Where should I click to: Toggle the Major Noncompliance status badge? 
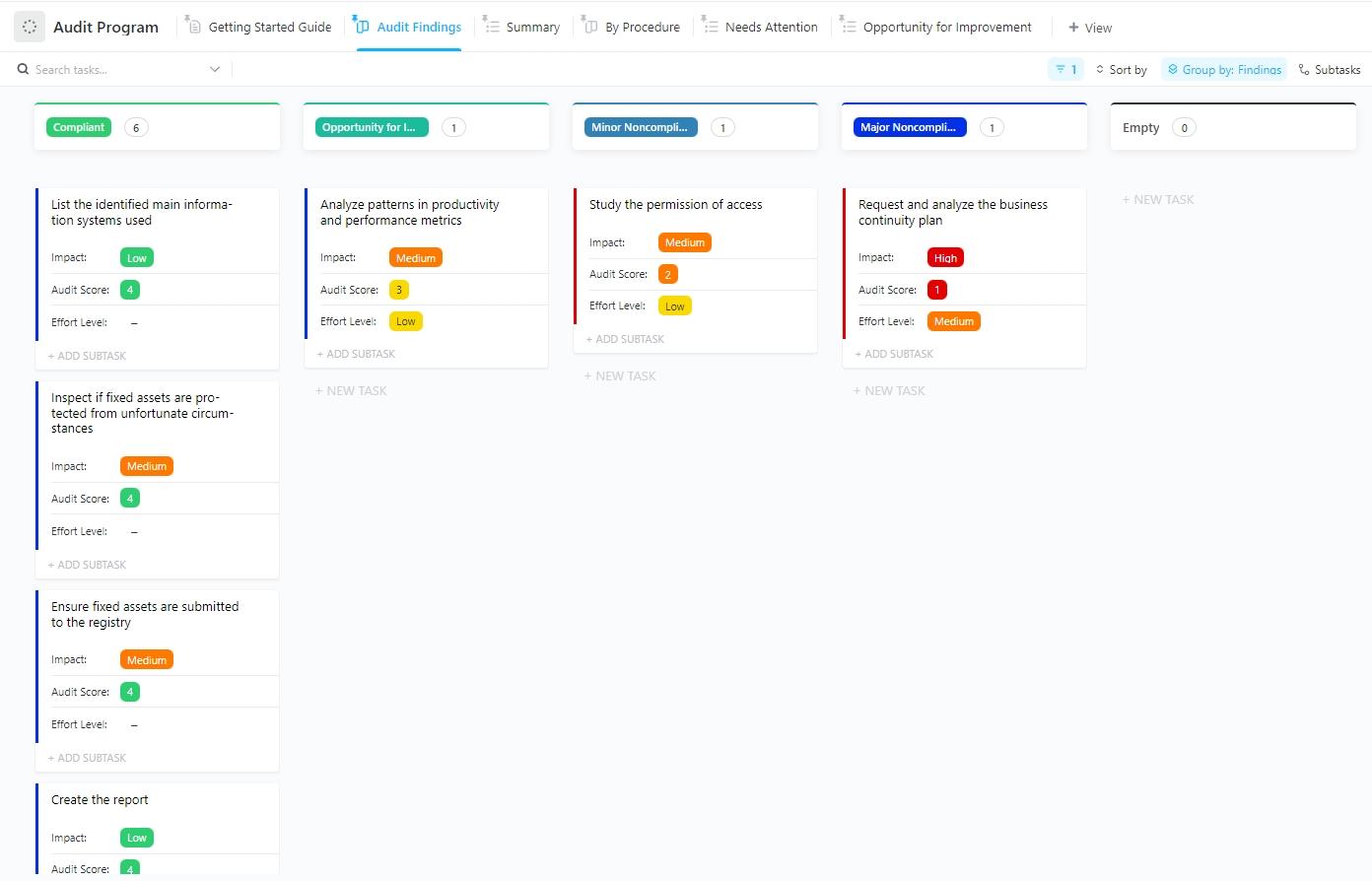(x=908, y=126)
